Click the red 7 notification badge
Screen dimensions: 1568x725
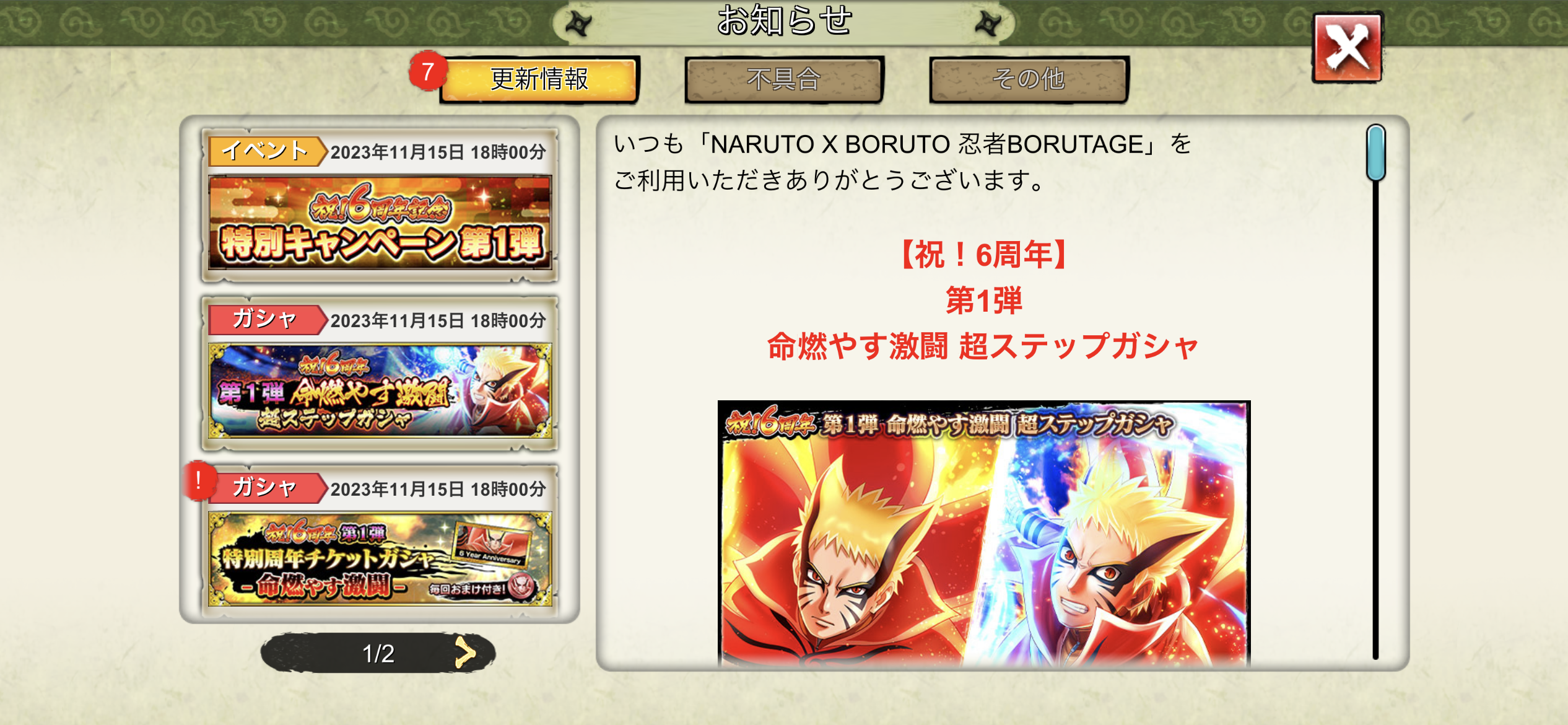pos(427,71)
